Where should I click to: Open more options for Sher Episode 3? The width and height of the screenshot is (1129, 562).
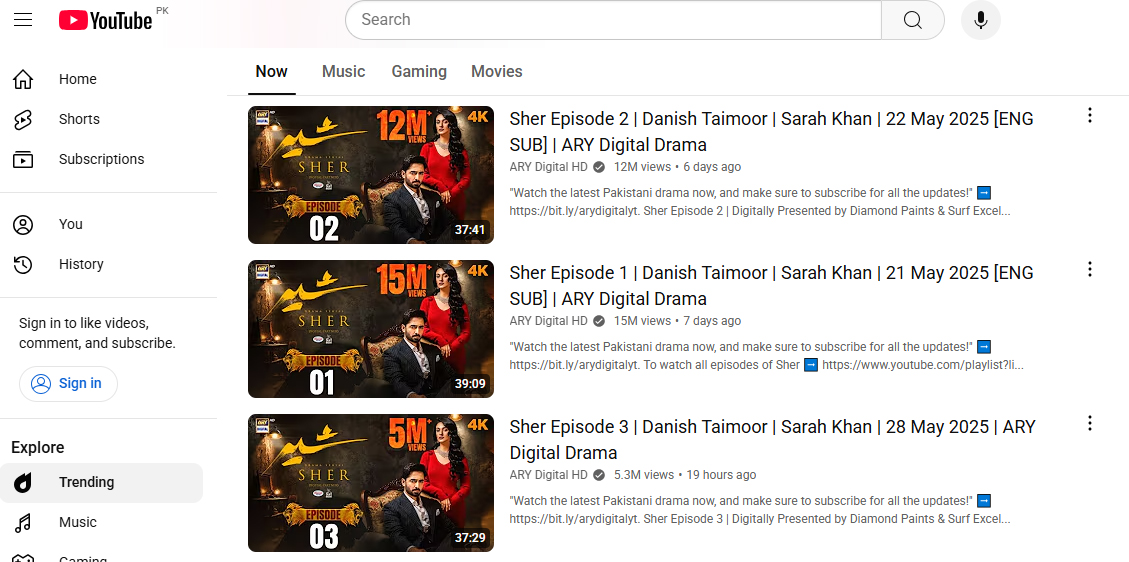[x=1090, y=423]
